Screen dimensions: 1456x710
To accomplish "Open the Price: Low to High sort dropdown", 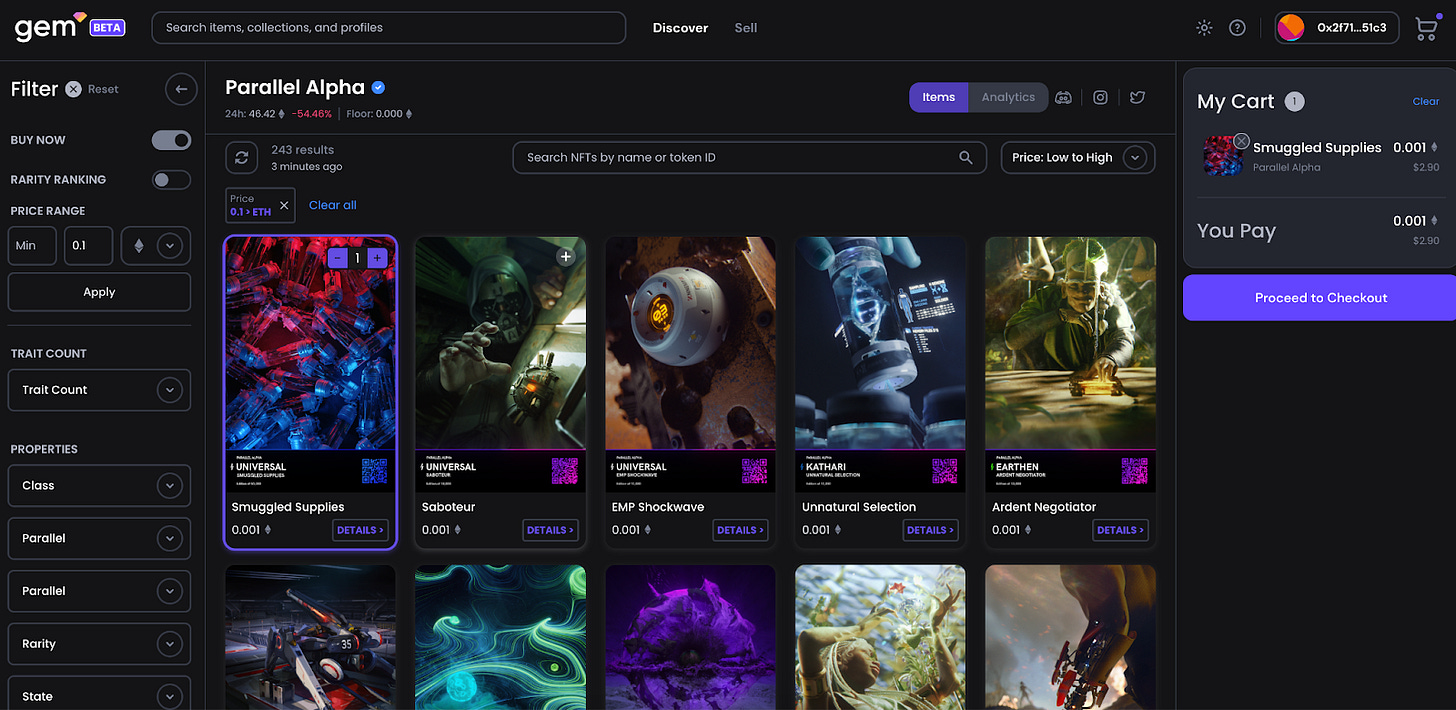I will click(1078, 158).
